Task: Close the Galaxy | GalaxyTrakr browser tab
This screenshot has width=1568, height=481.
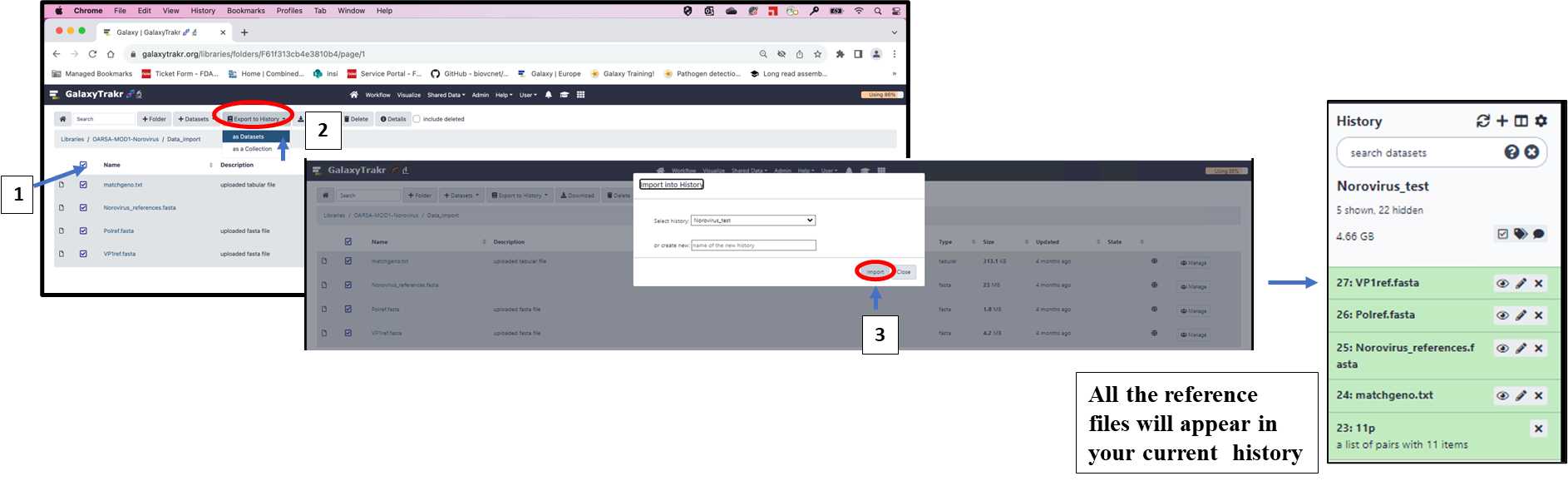Action: click(223, 32)
